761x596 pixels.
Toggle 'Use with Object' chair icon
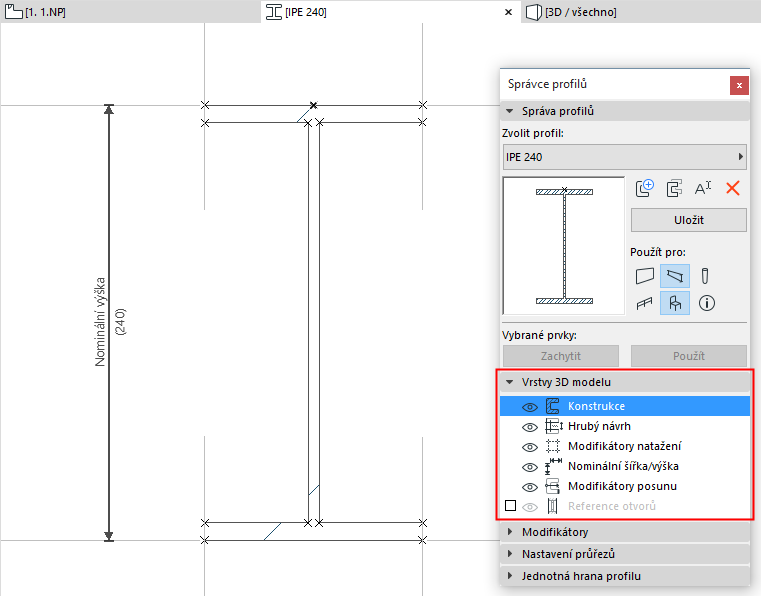675,303
